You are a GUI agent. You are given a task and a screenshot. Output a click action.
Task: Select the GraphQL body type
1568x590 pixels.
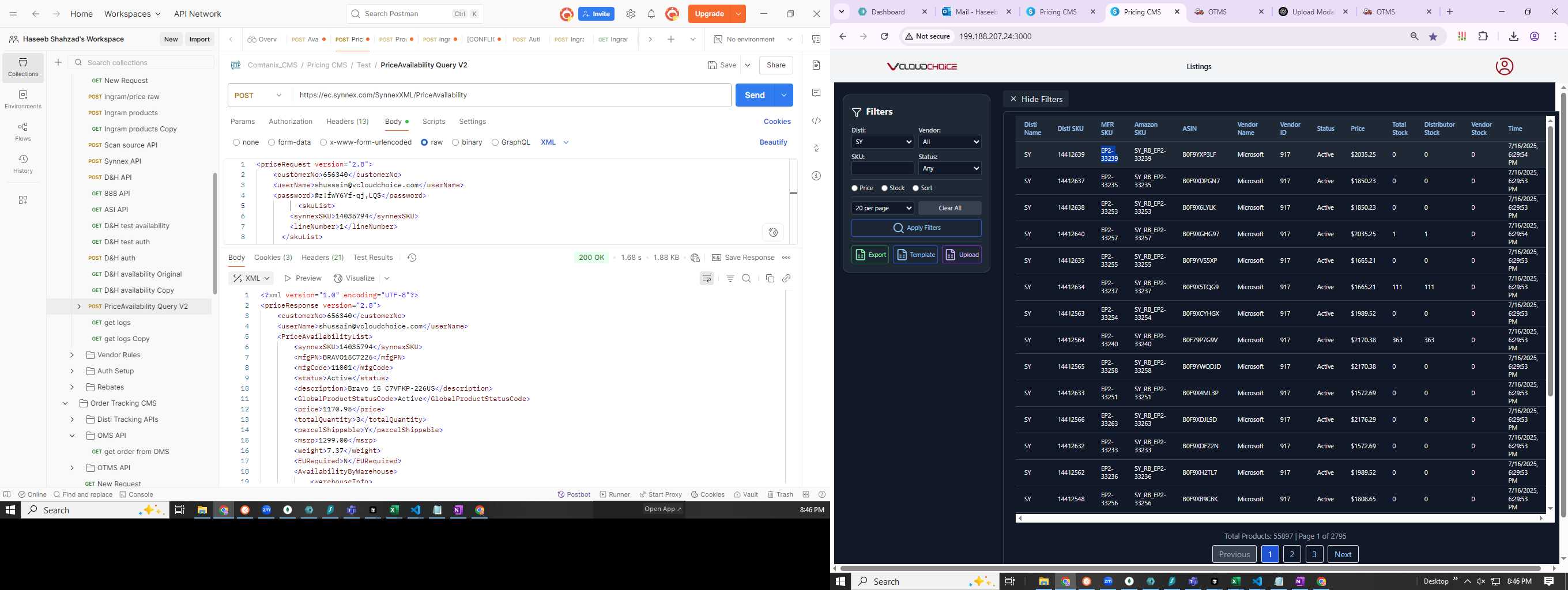click(495, 142)
